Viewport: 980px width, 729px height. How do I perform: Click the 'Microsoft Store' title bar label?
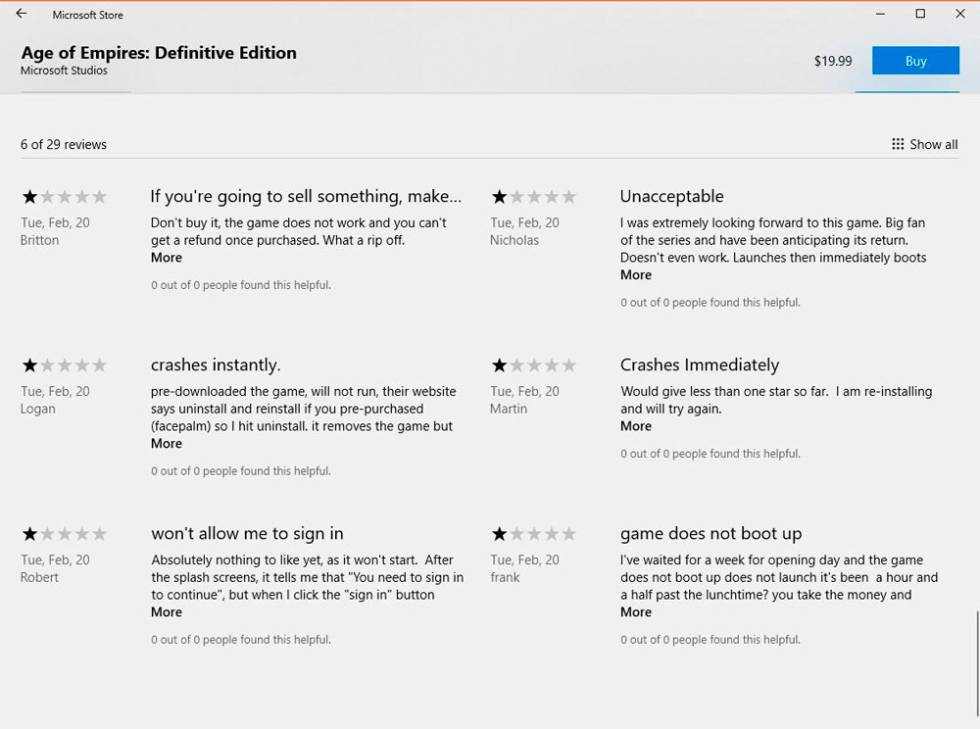(x=88, y=15)
